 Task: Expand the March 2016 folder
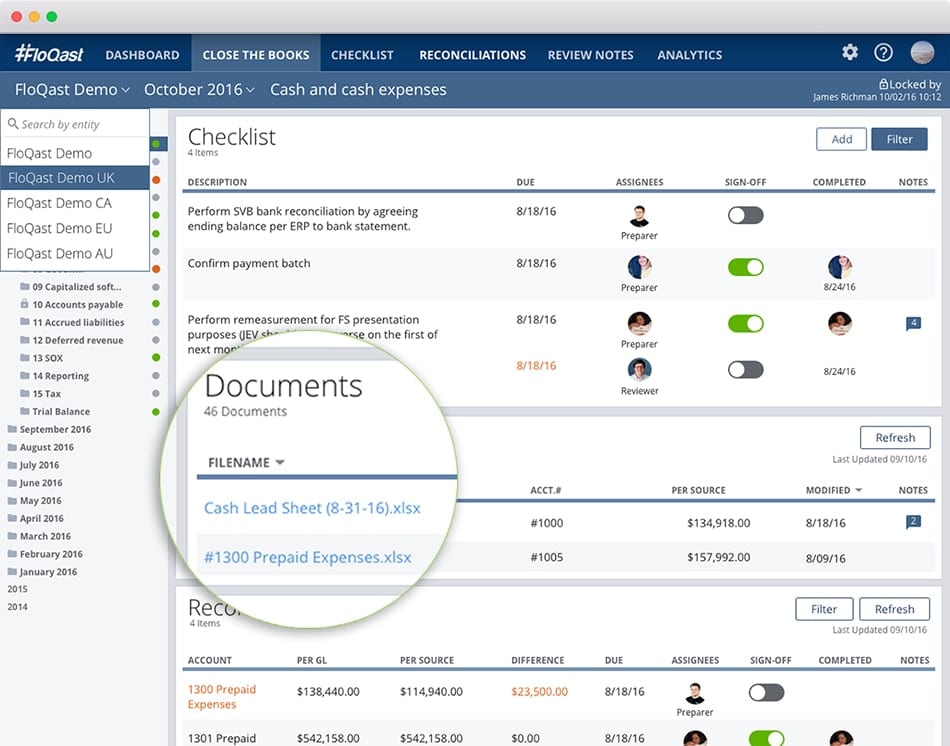click(39, 536)
